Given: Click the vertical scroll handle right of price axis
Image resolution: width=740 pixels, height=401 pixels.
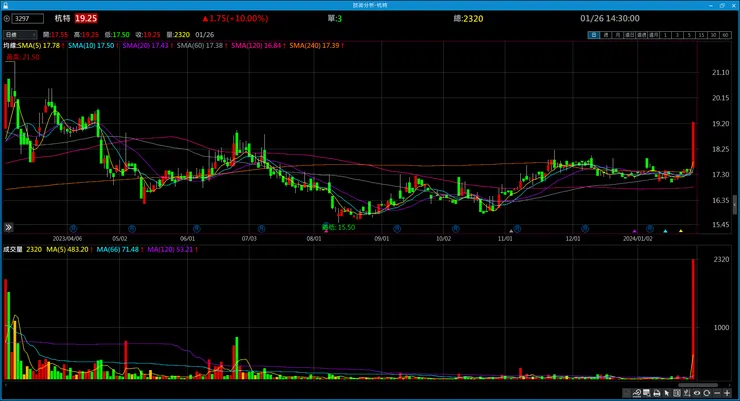Looking at the screenshot, I should click(734, 204).
